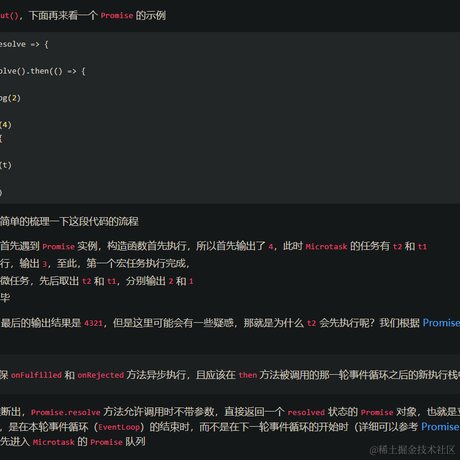Image resolution: width=460 pixels, height=460 pixels.
Task: Click the code line 'og(2)'
Action: click(10, 98)
